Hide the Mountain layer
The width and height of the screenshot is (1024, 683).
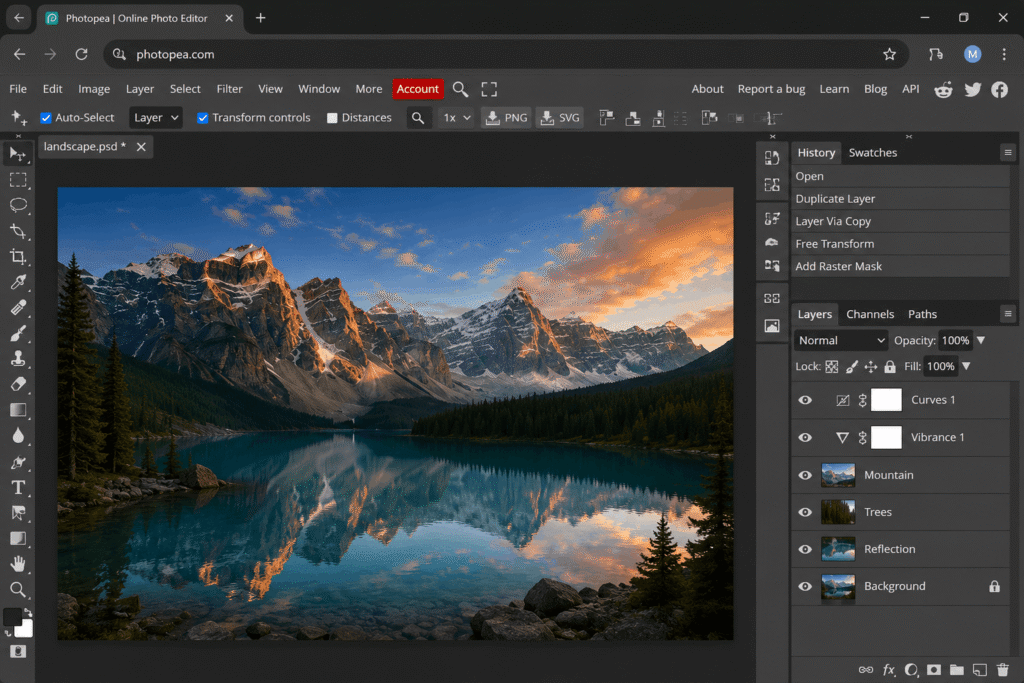click(x=805, y=475)
